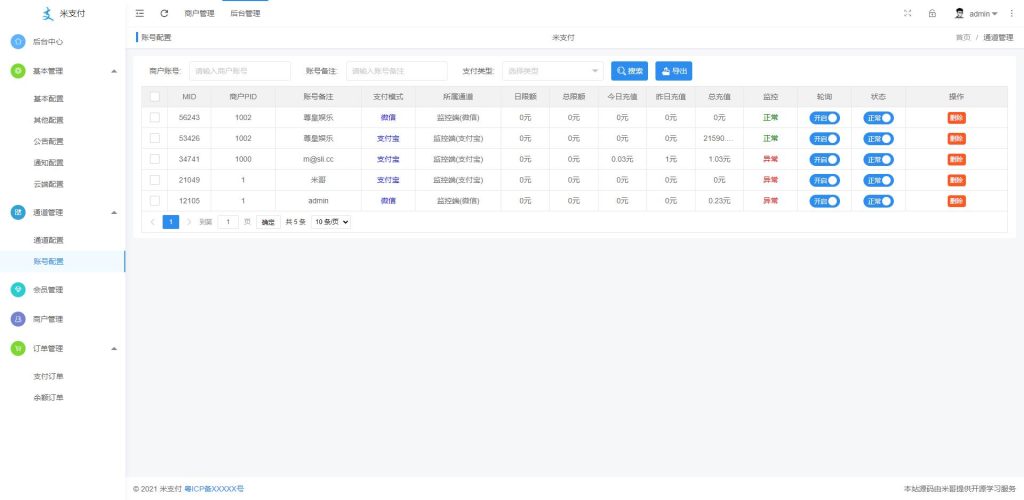Click the lock screen icon in header
This screenshot has width=1024, height=500.
[x=932, y=14]
